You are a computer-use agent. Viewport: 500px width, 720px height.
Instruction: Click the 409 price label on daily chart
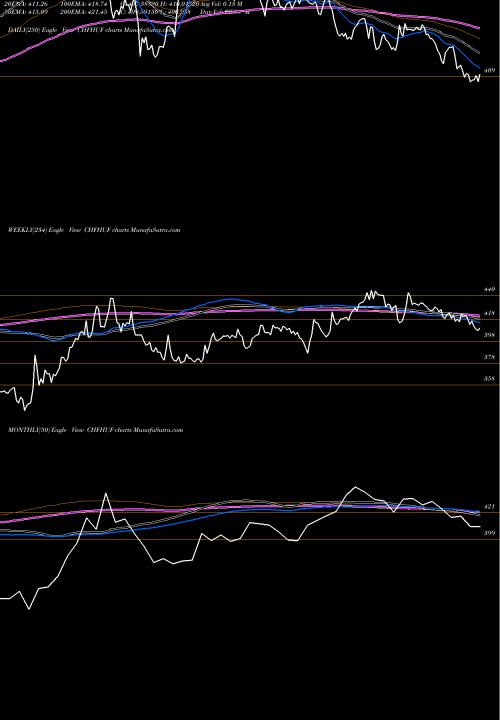(x=489, y=70)
